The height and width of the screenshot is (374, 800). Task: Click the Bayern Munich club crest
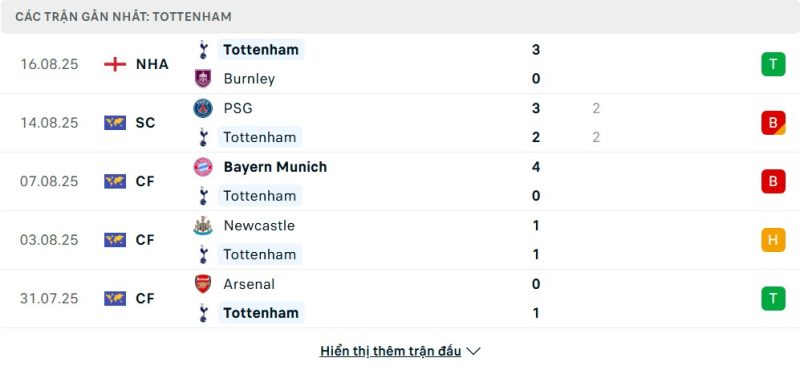(x=203, y=167)
